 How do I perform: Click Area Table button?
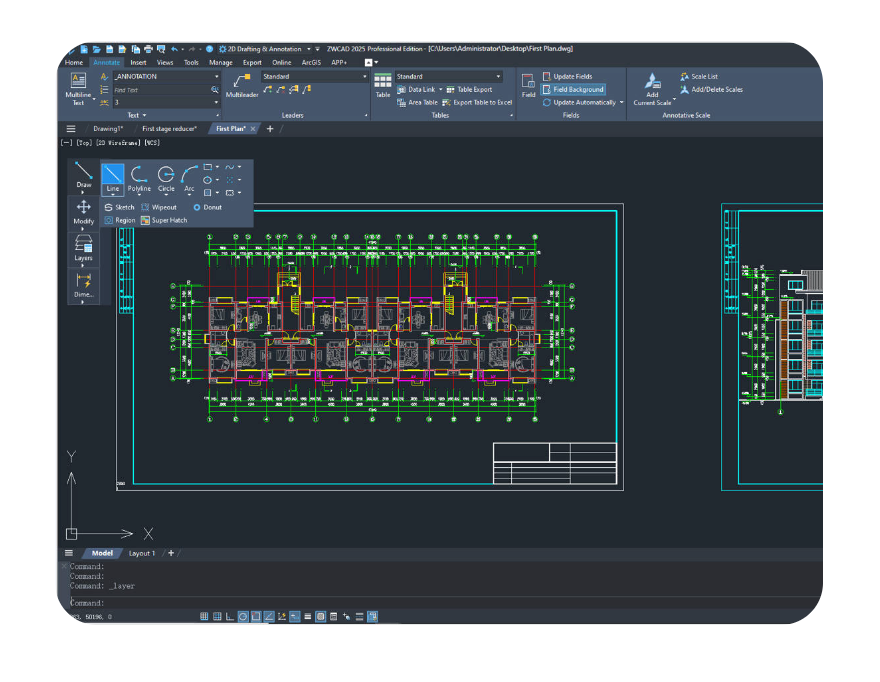(x=417, y=103)
